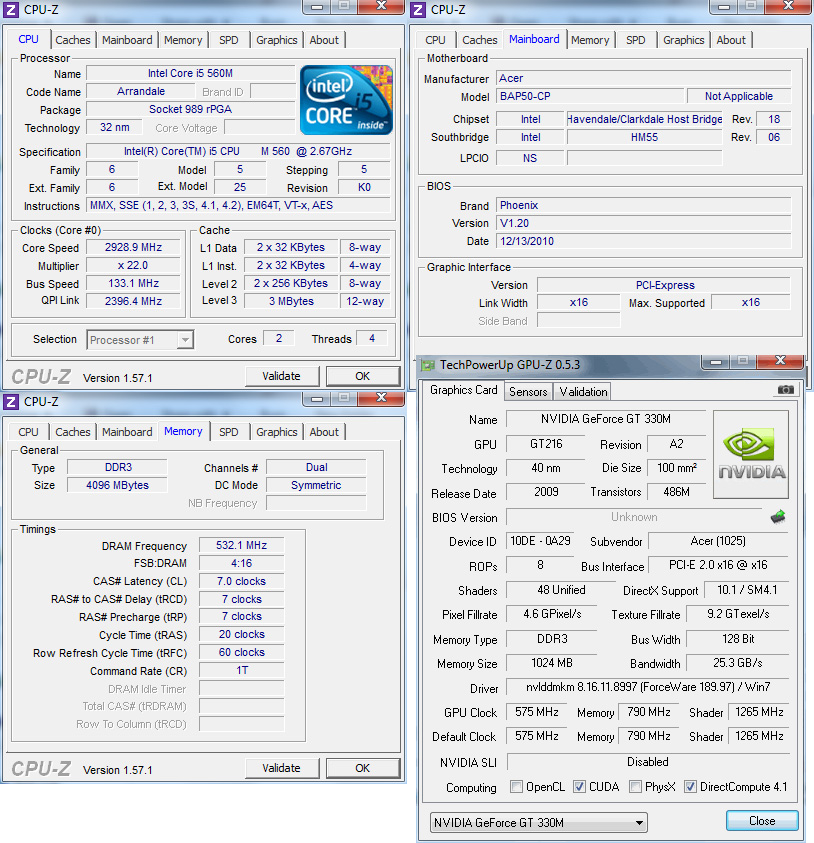Click the 4096 MBytes memory size value
The height and width of the screenshot is (843, 814).
(x=117, y=485)
